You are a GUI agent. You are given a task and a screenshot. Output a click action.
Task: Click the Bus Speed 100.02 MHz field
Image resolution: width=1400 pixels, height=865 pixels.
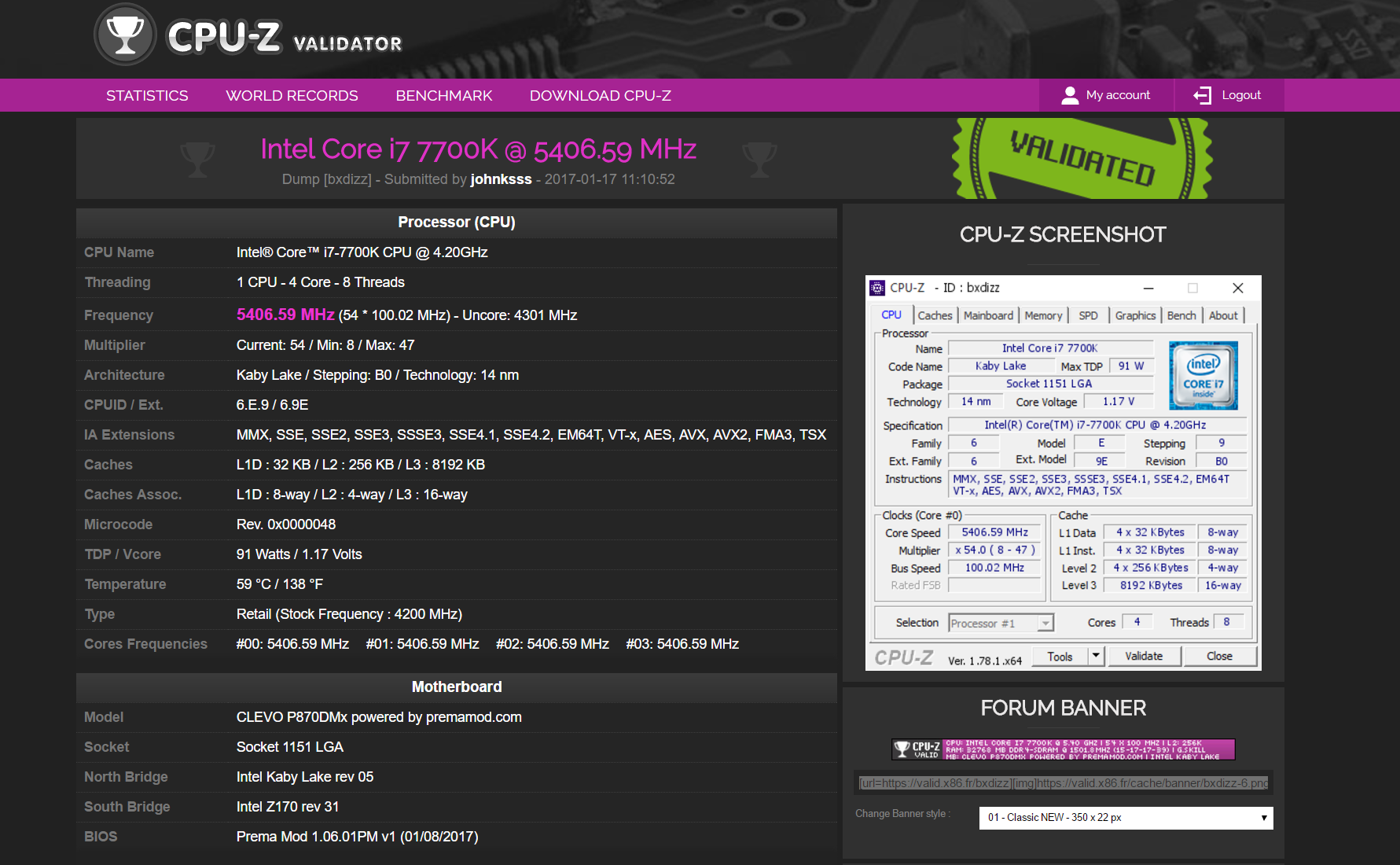tap(994, 568)
